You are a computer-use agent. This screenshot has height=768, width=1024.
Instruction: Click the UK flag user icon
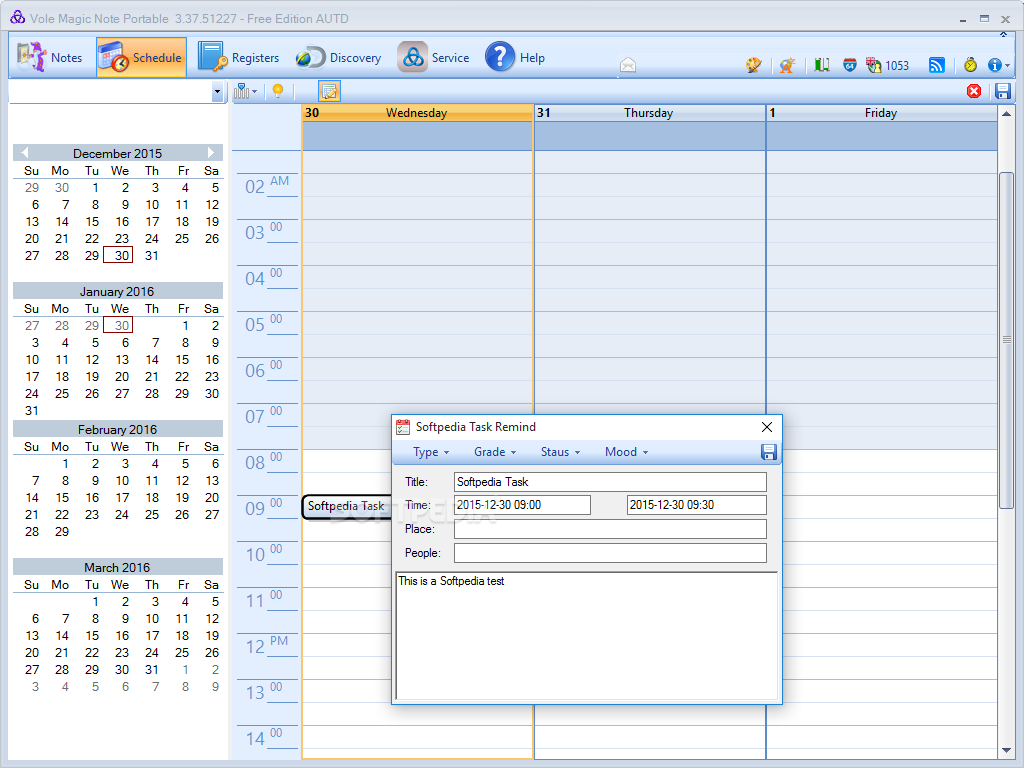click(873, 65)
